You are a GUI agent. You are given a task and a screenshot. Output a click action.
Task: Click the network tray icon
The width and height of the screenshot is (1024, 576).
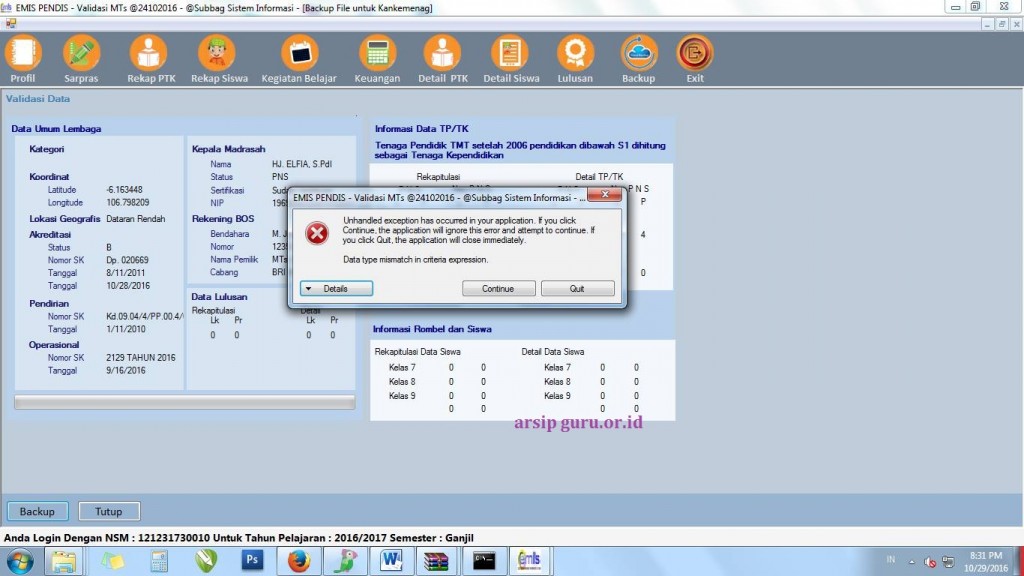pyautogui.click(x=948, y=562)
